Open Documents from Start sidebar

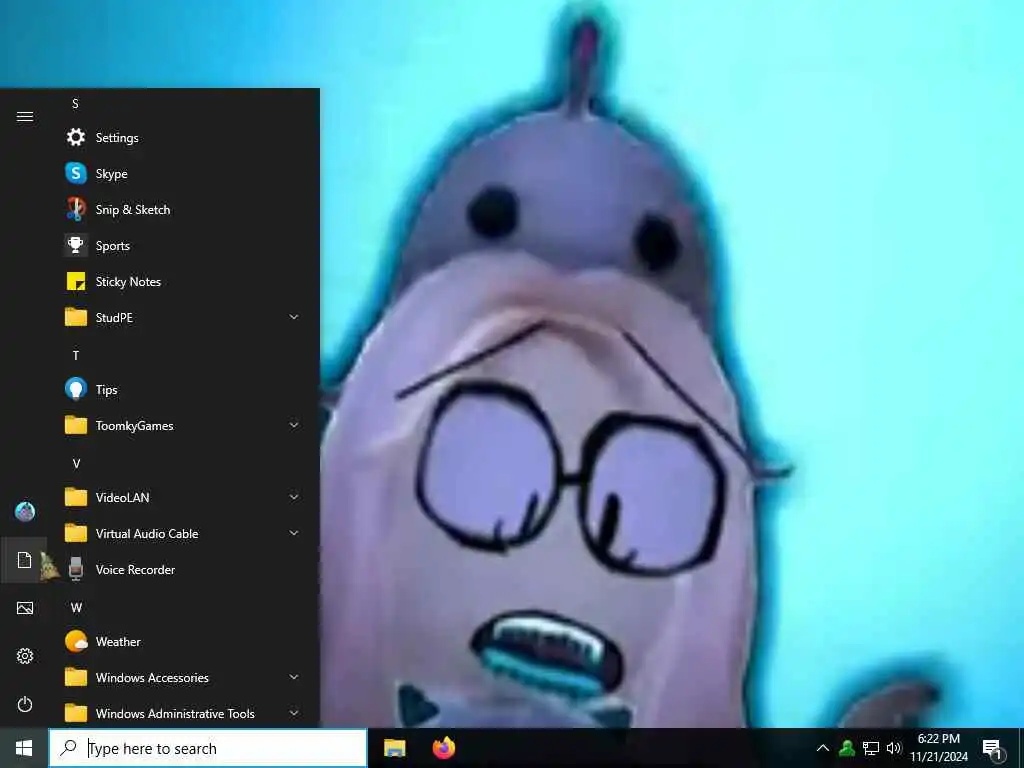pos(25,560)
